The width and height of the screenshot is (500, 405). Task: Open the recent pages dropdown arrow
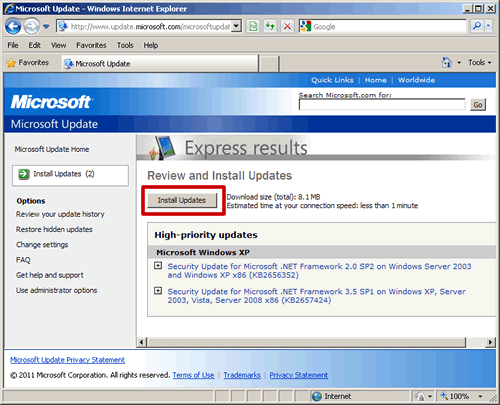(x=46, y=26)
